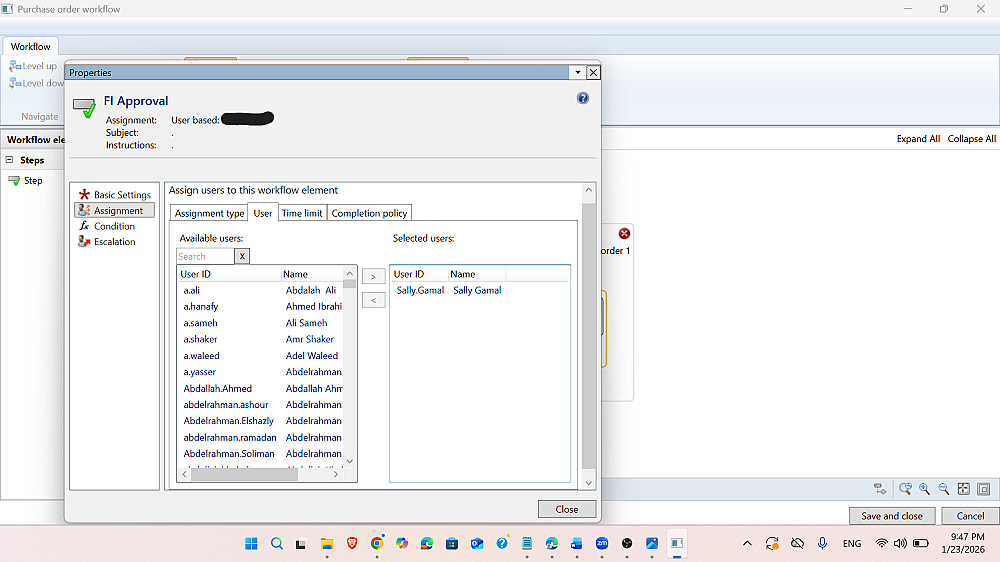
Task: Open Zoom from the taskbar
Action: [602, 544]
